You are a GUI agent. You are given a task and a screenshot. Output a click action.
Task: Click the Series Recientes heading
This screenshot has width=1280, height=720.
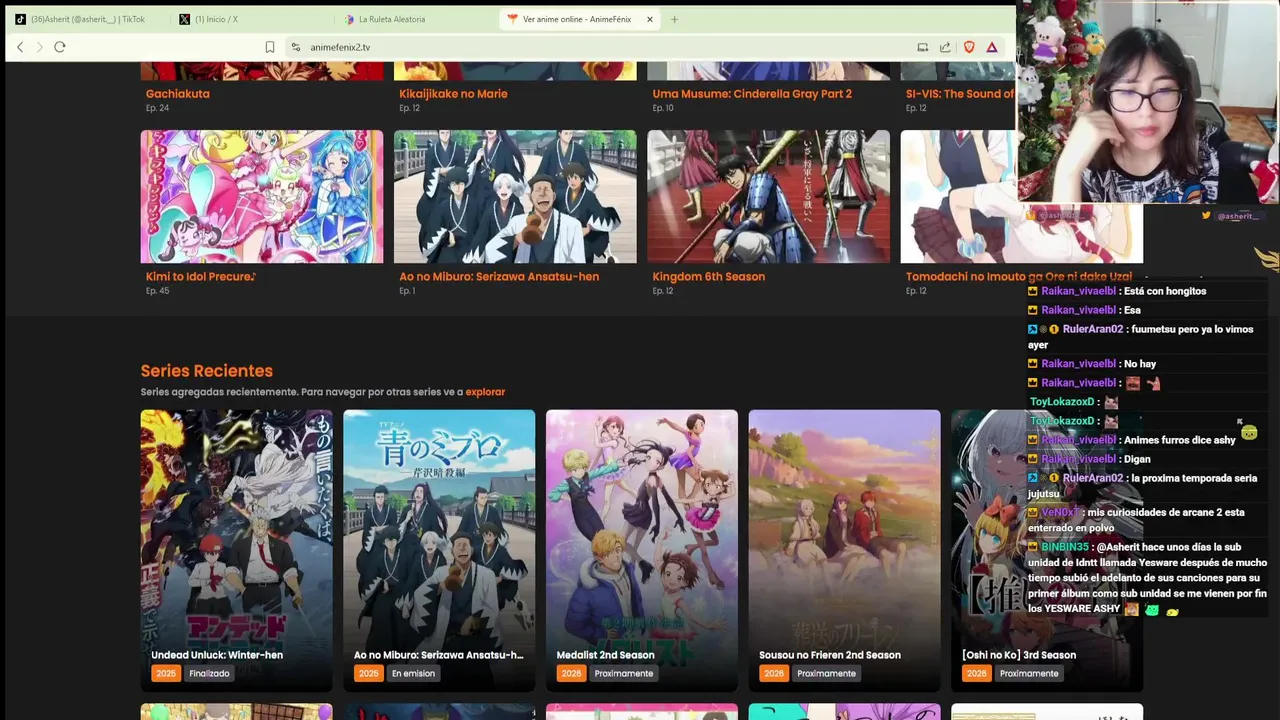(x=207, y=371)
